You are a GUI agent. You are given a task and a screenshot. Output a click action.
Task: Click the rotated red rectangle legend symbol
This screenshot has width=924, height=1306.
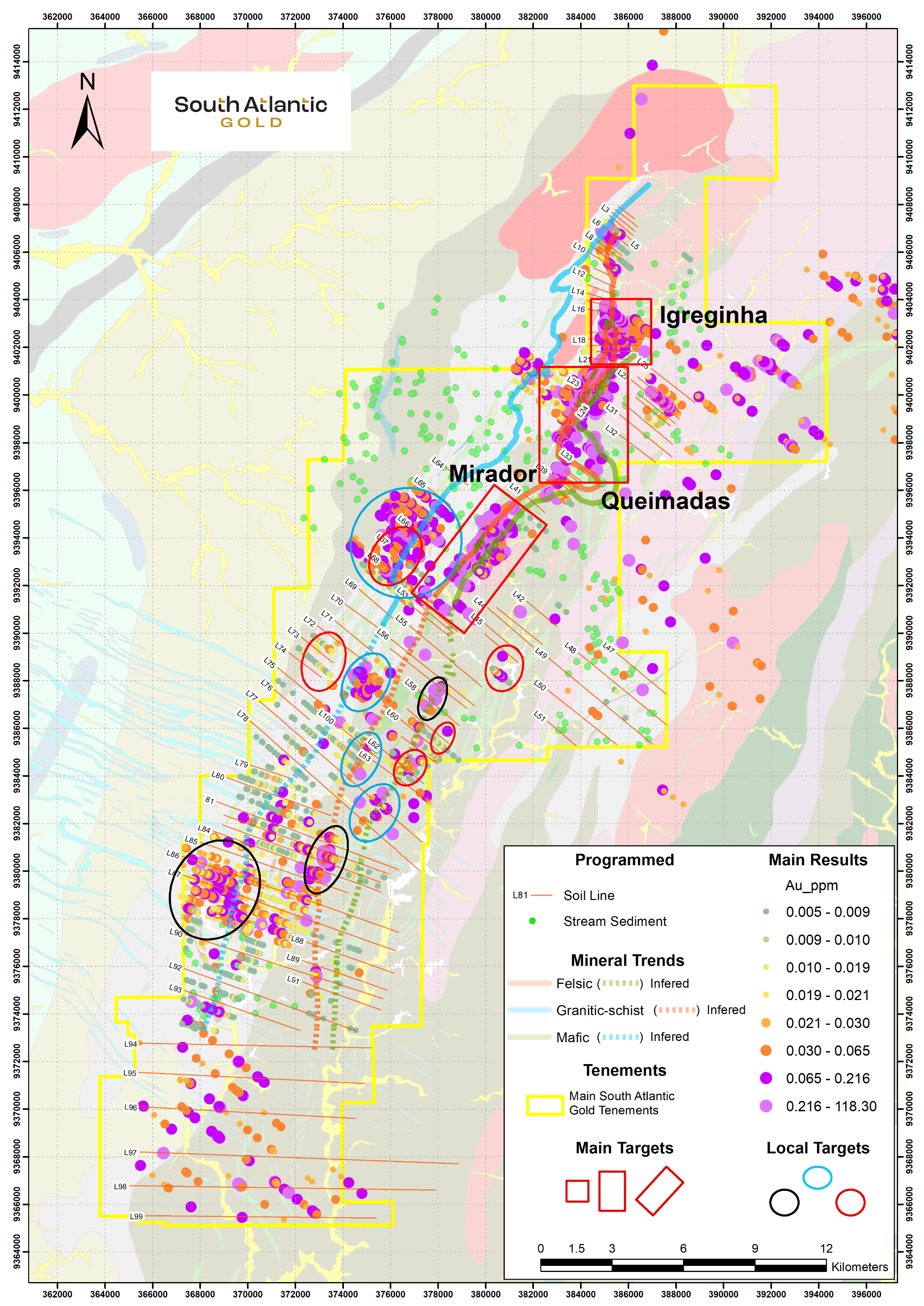pos(659,1191)
